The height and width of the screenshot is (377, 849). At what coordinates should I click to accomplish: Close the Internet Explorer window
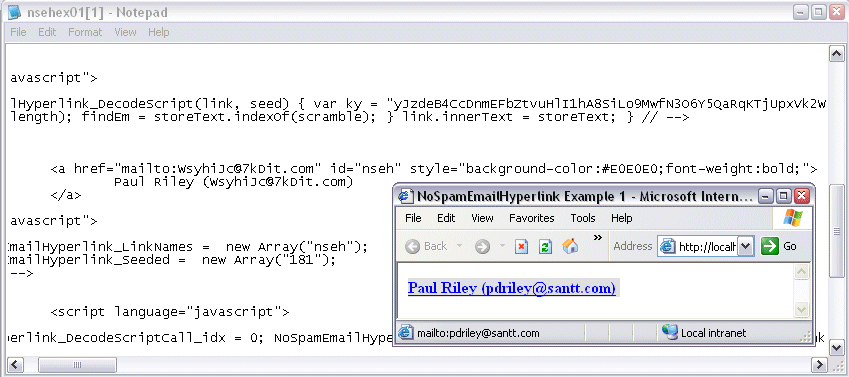801,196
